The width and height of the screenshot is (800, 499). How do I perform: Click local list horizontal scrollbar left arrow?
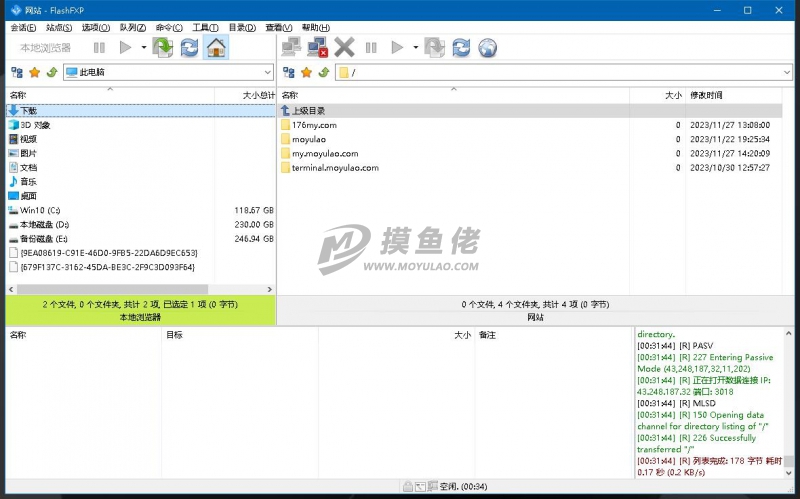point(11,289)
